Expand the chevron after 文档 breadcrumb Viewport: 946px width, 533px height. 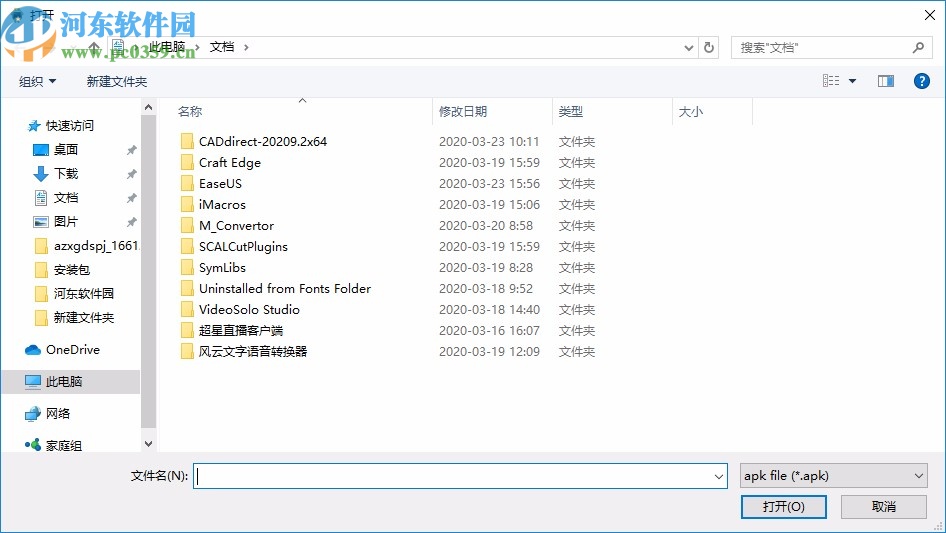tap(246, 47)
